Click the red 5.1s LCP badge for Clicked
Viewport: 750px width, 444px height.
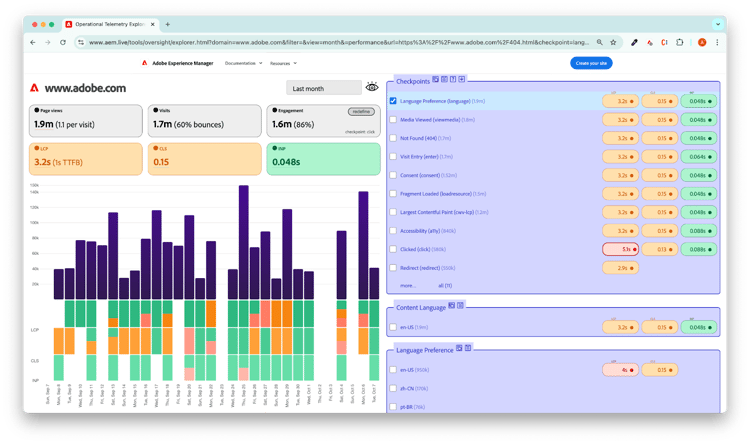621,249
